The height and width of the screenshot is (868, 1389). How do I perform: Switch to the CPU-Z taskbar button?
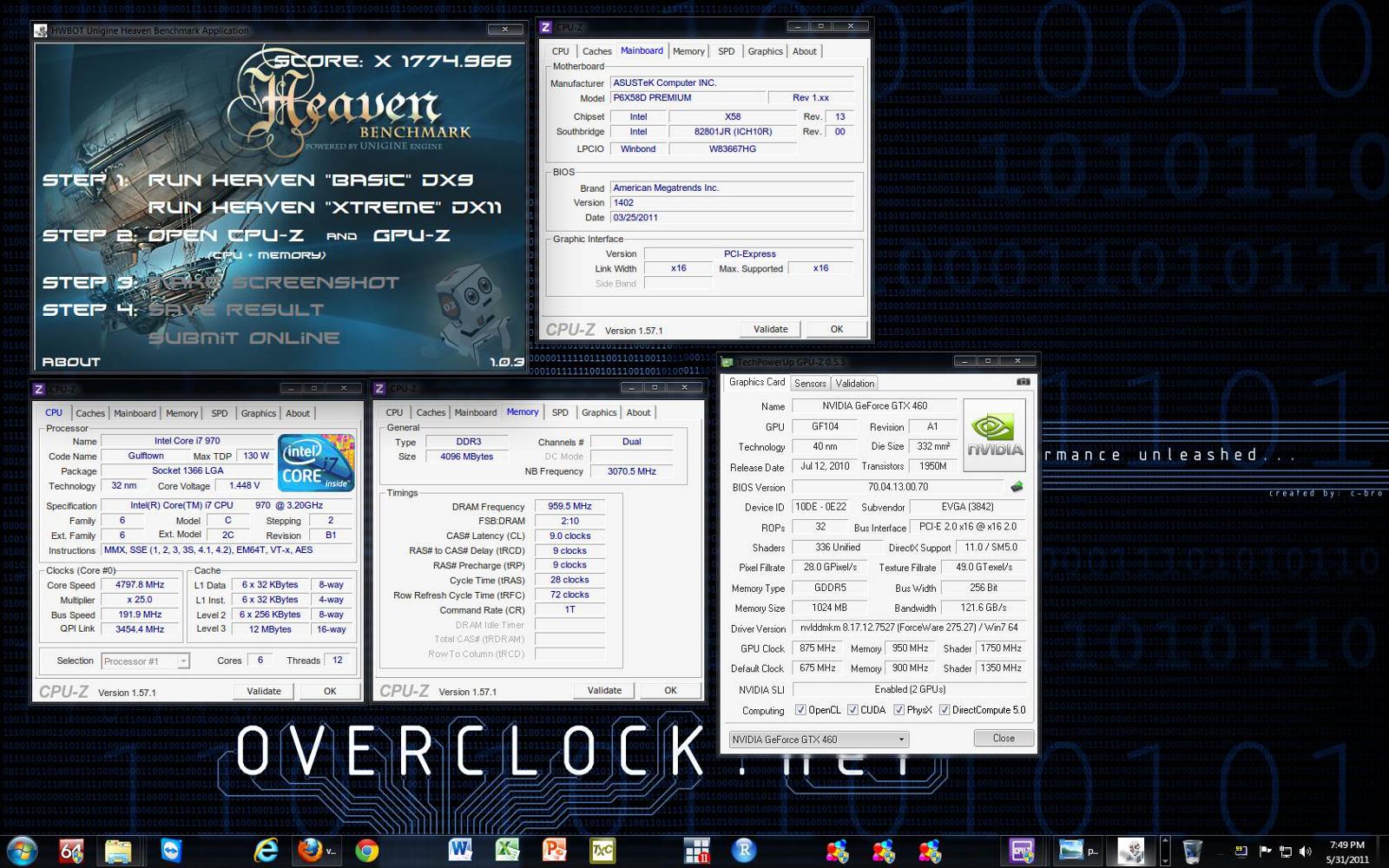[1023, 851]
